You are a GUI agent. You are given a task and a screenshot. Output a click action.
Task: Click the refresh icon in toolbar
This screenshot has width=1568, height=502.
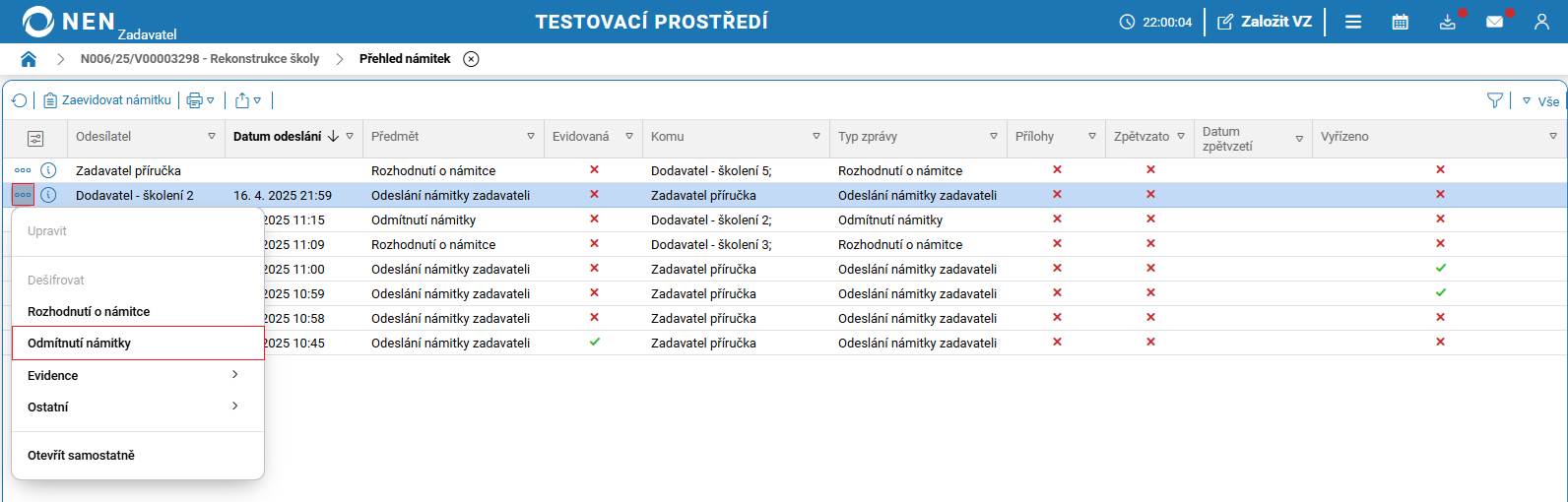point(19,100)
